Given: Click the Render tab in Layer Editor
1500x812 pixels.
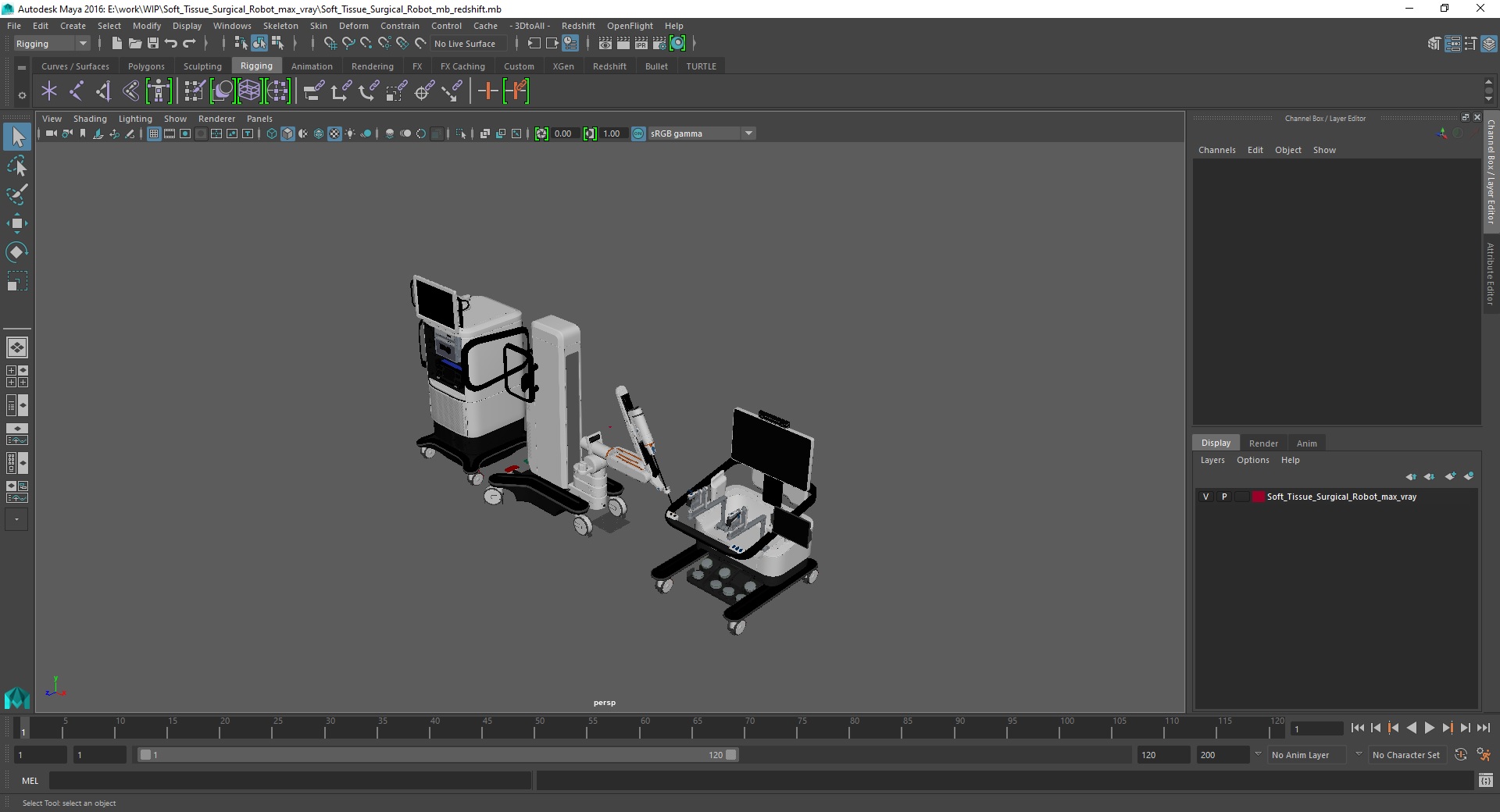Looking at the screenshot, I should tap(1263, 443).
